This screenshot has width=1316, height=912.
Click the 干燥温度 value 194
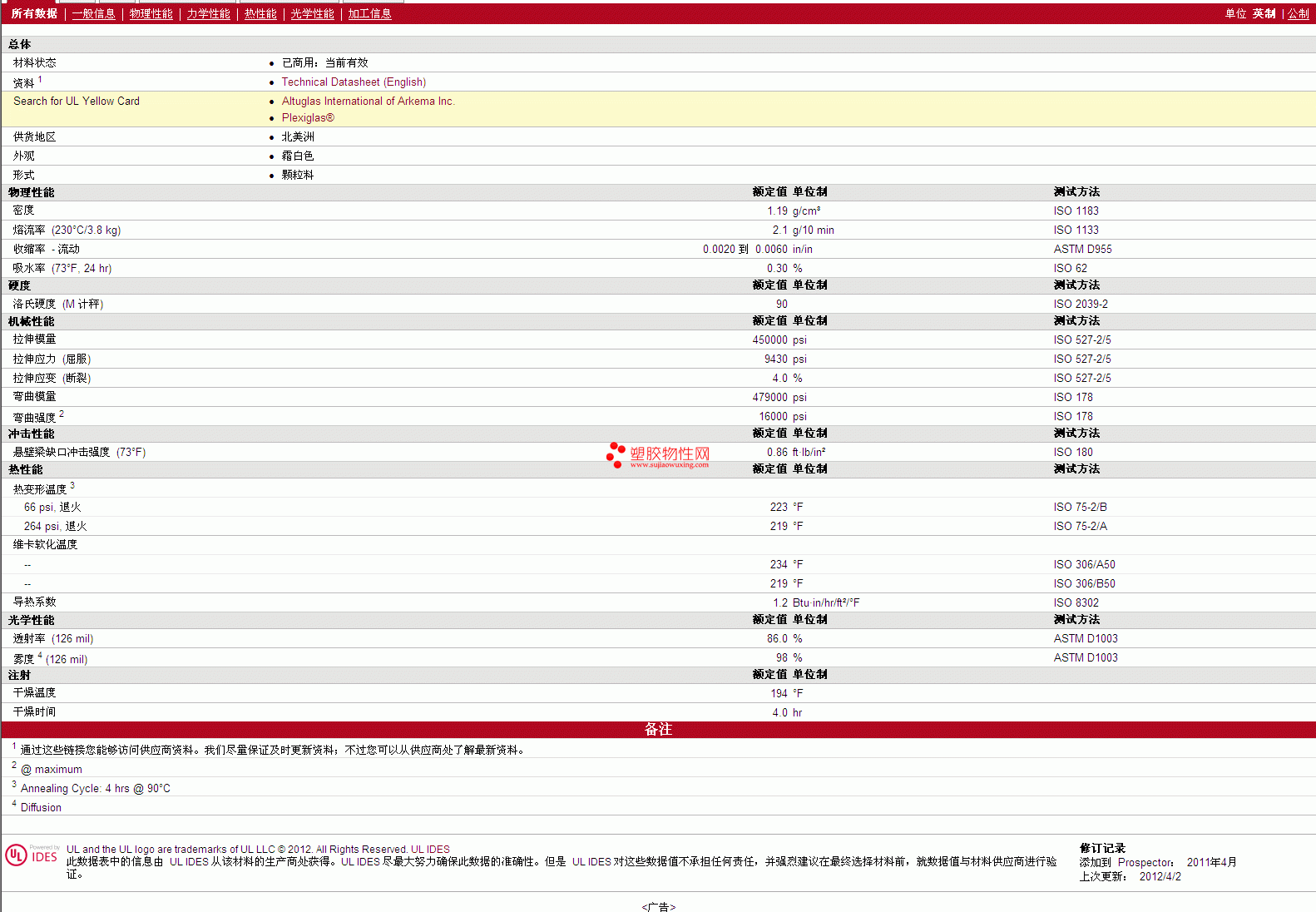(779, 694)
